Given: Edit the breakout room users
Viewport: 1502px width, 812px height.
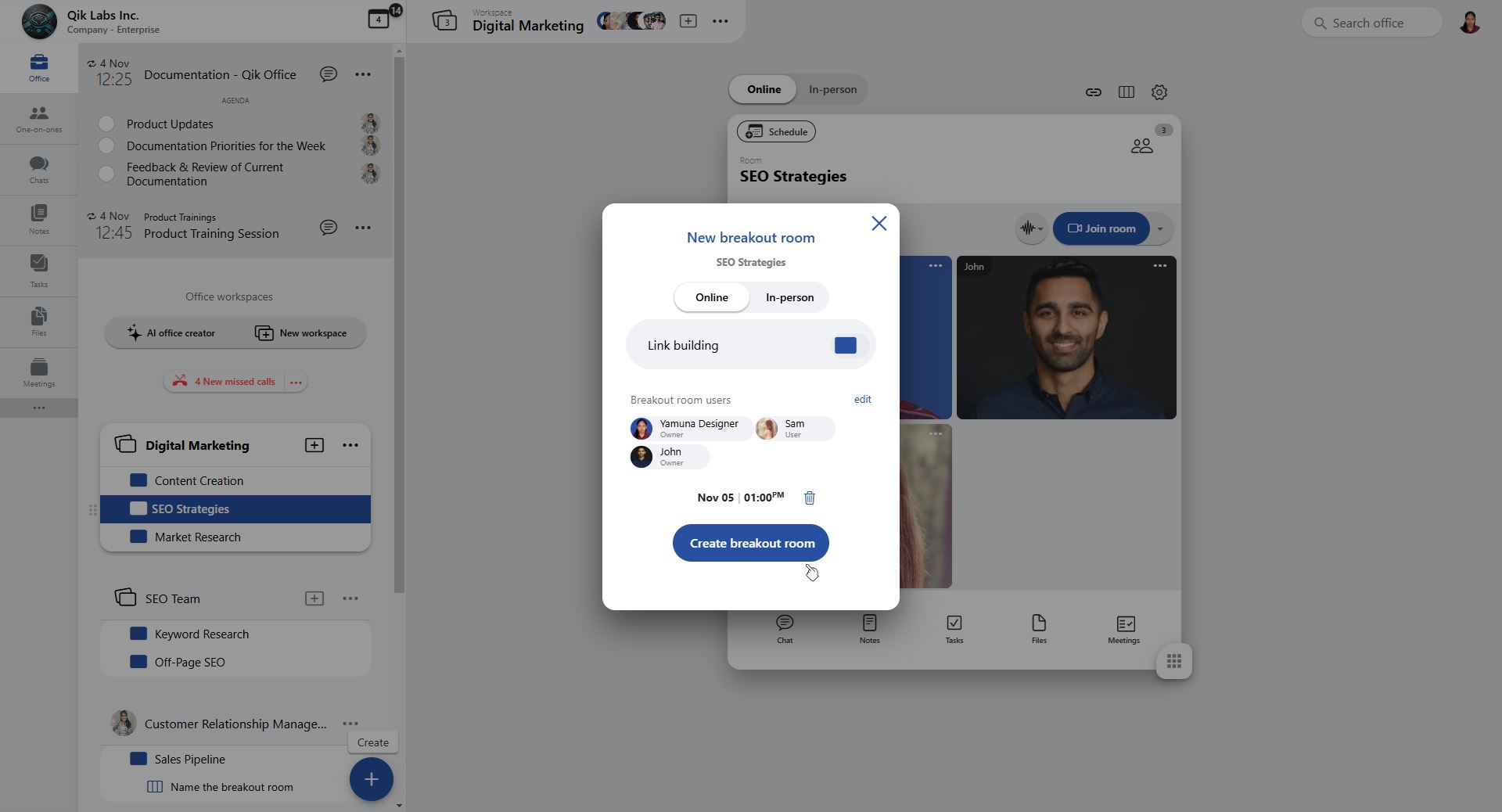Looking at the screenshot, I should [862, 399].
